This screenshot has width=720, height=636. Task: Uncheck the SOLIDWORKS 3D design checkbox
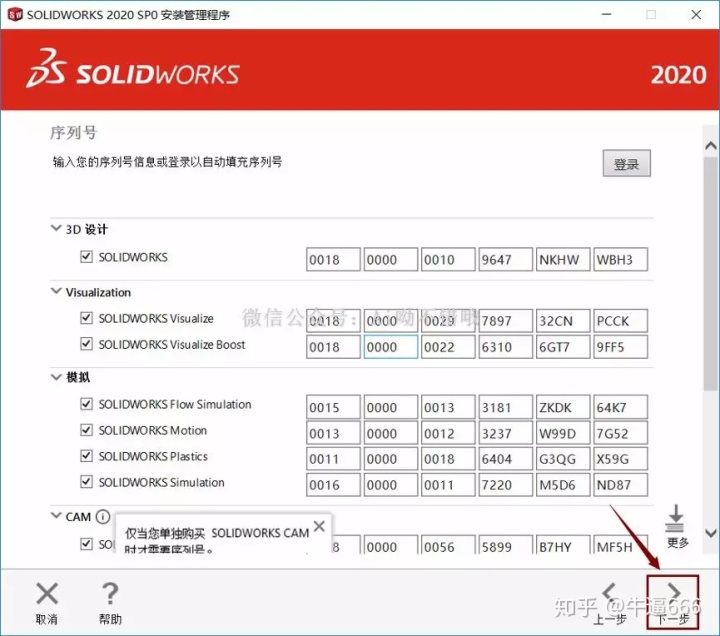click(86, 256)
